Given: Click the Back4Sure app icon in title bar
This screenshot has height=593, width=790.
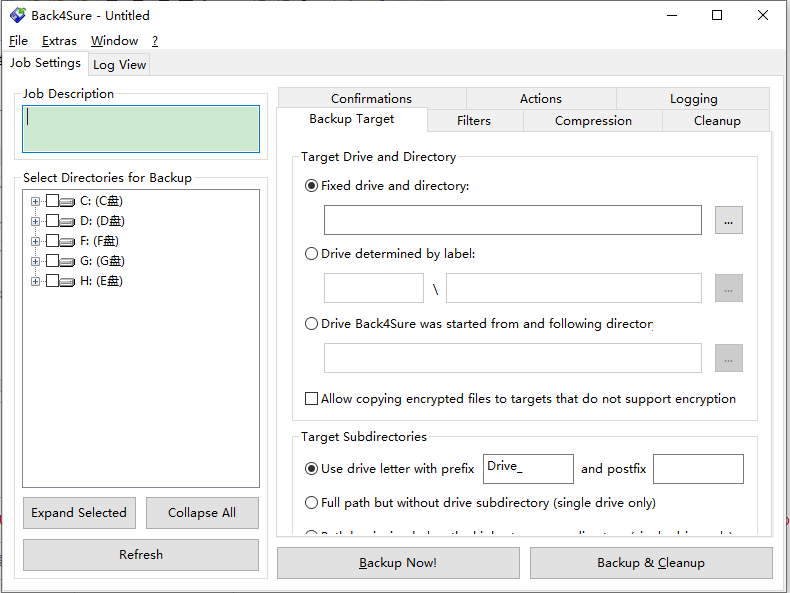Looking at the screenshot, I should tap(18, 15).
